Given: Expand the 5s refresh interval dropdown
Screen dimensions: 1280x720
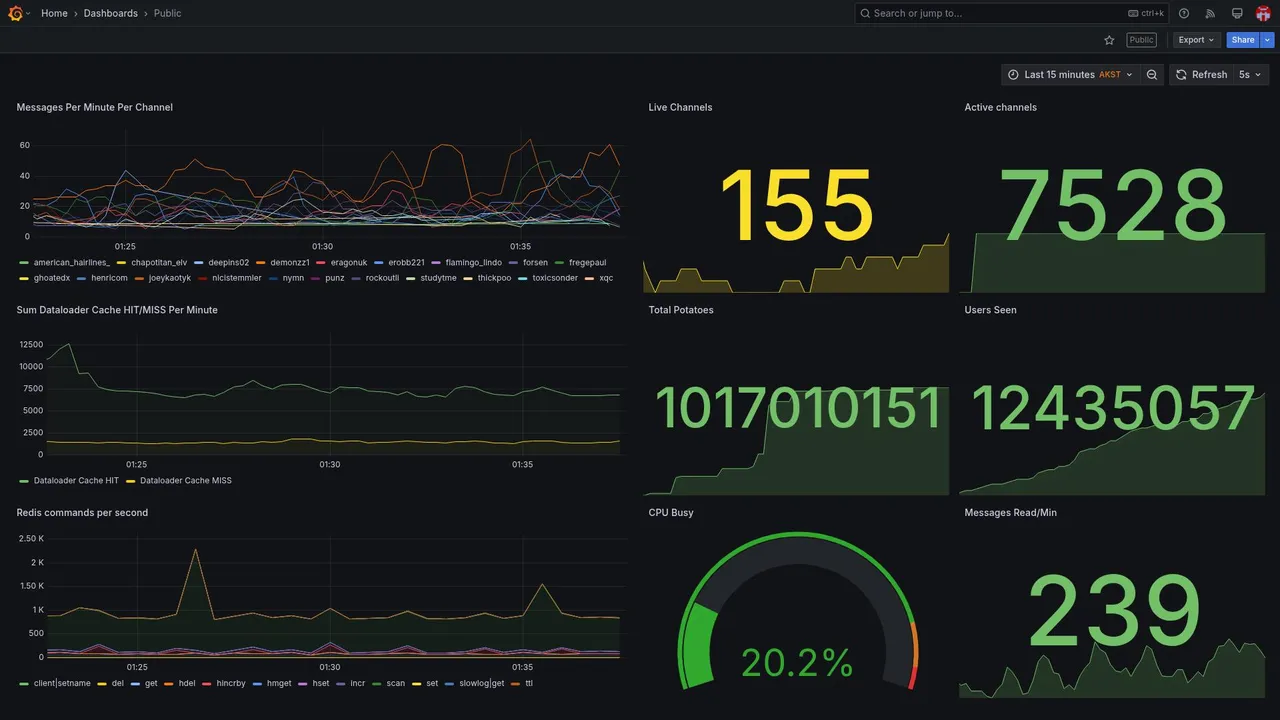Looking at the screenshot, I should 1251,75.
